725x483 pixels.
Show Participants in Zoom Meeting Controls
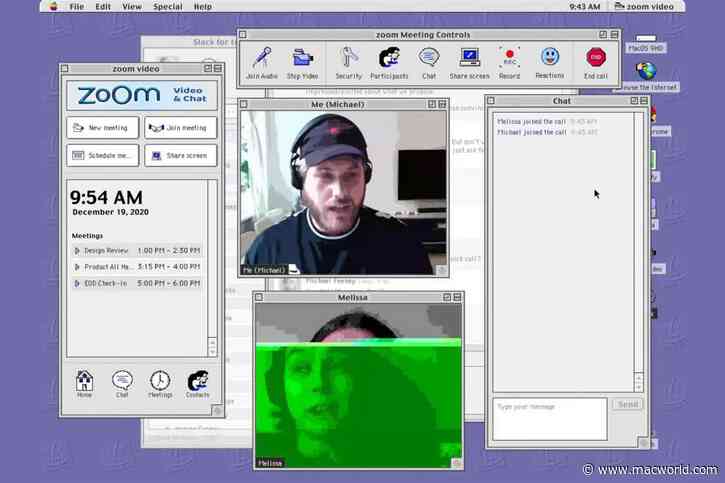pyautogui.click(x=389, y=57)
